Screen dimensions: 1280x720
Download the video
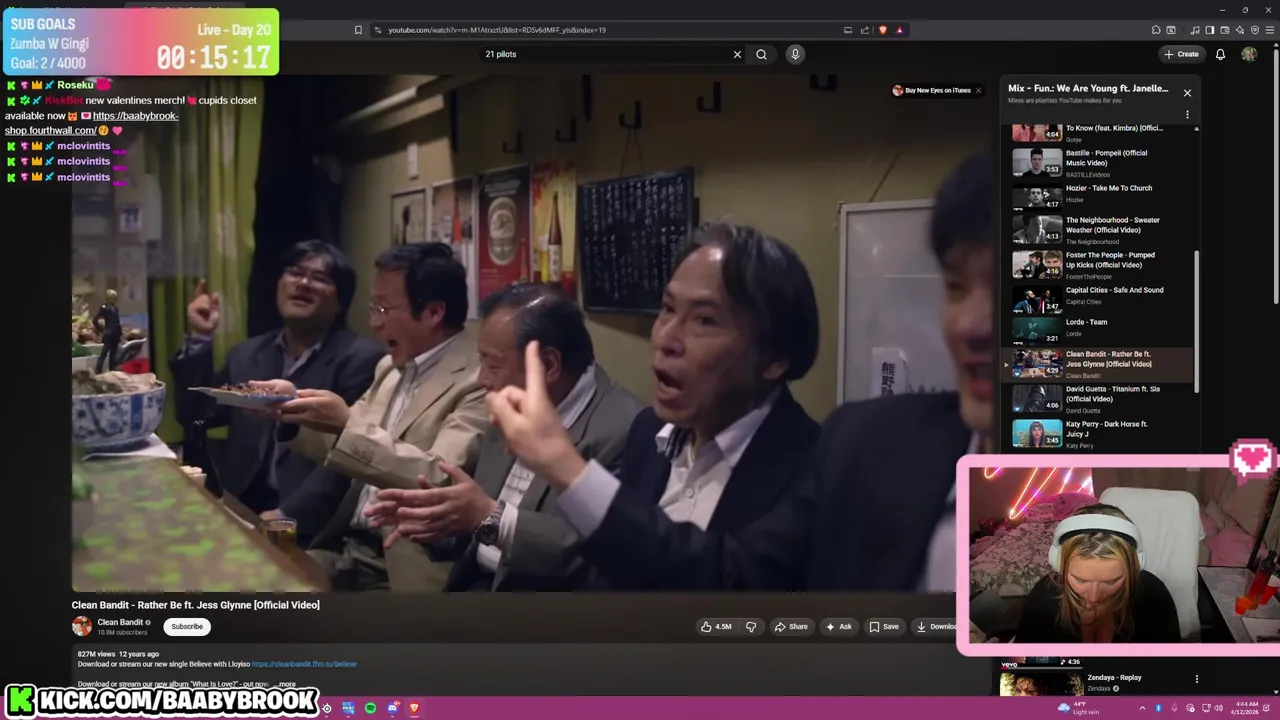[936, 627]
